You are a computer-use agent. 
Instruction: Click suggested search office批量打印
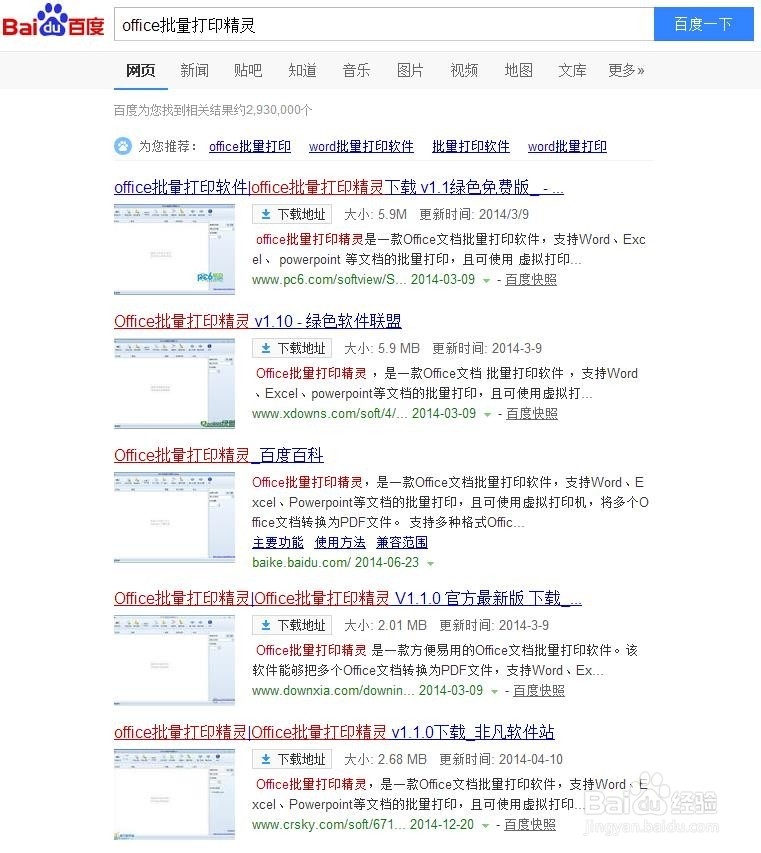point(250,146)
